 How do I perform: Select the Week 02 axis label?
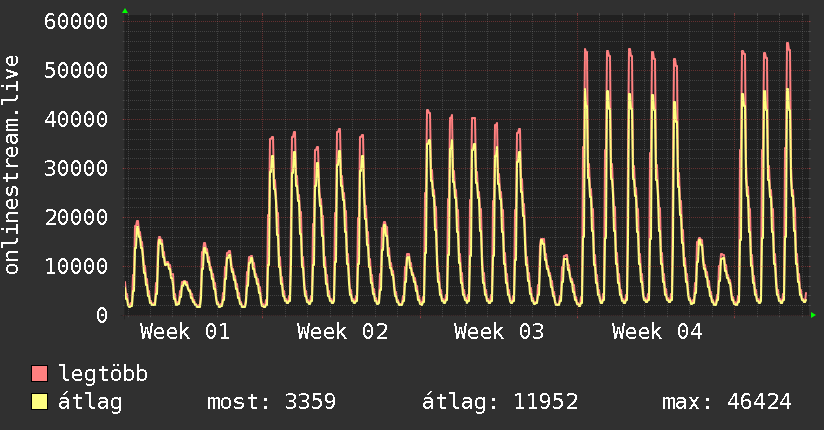[342, 332]
